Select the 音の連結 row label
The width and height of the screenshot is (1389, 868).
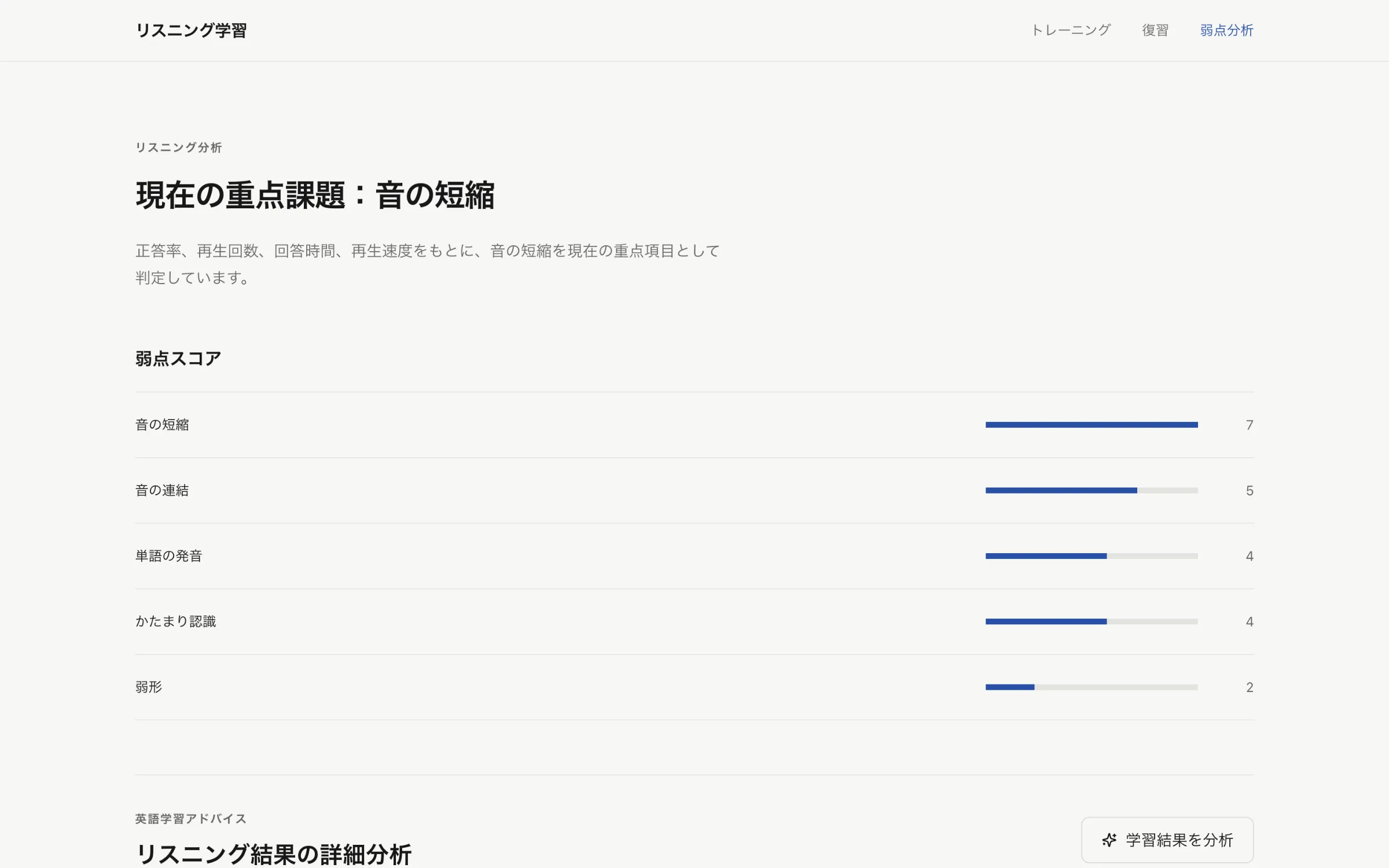tap(162, 490)
